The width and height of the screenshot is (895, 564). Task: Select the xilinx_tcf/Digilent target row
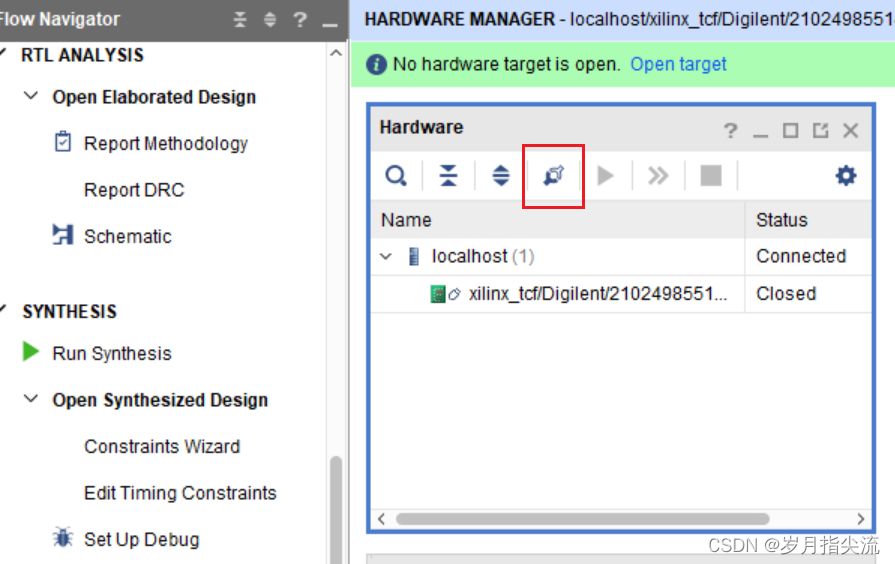pyautogui.click(x=621, y=294)
